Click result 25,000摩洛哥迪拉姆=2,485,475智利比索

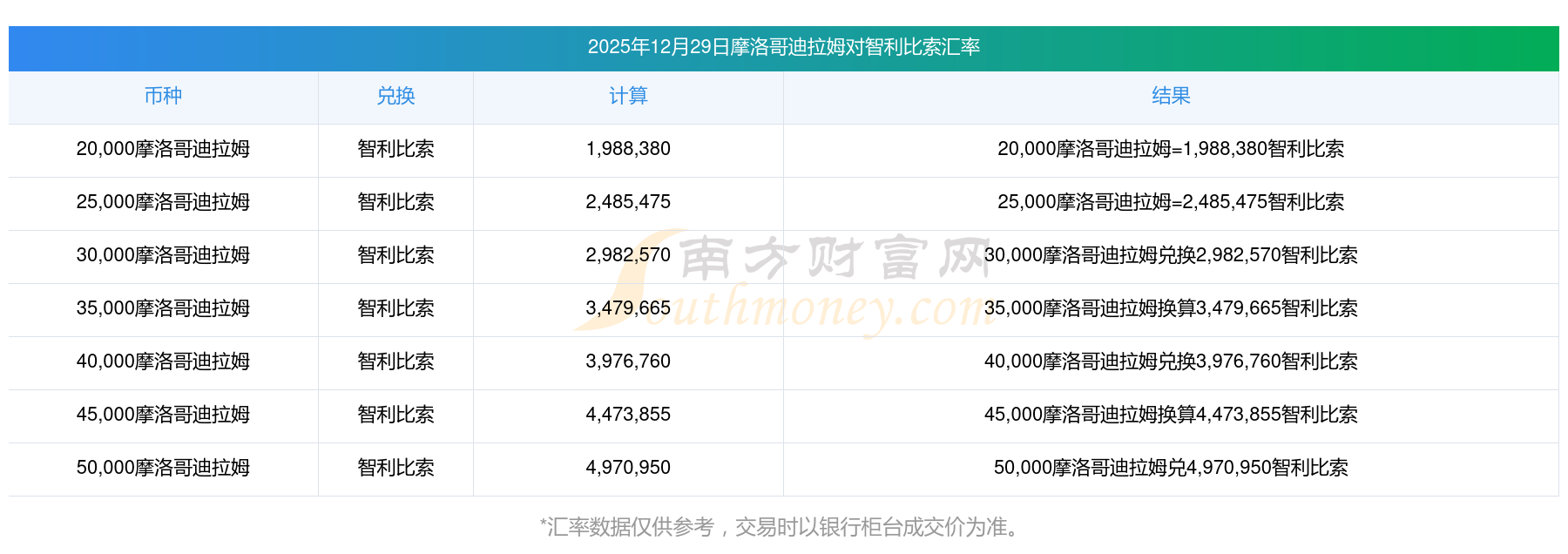pos(1171,202)
